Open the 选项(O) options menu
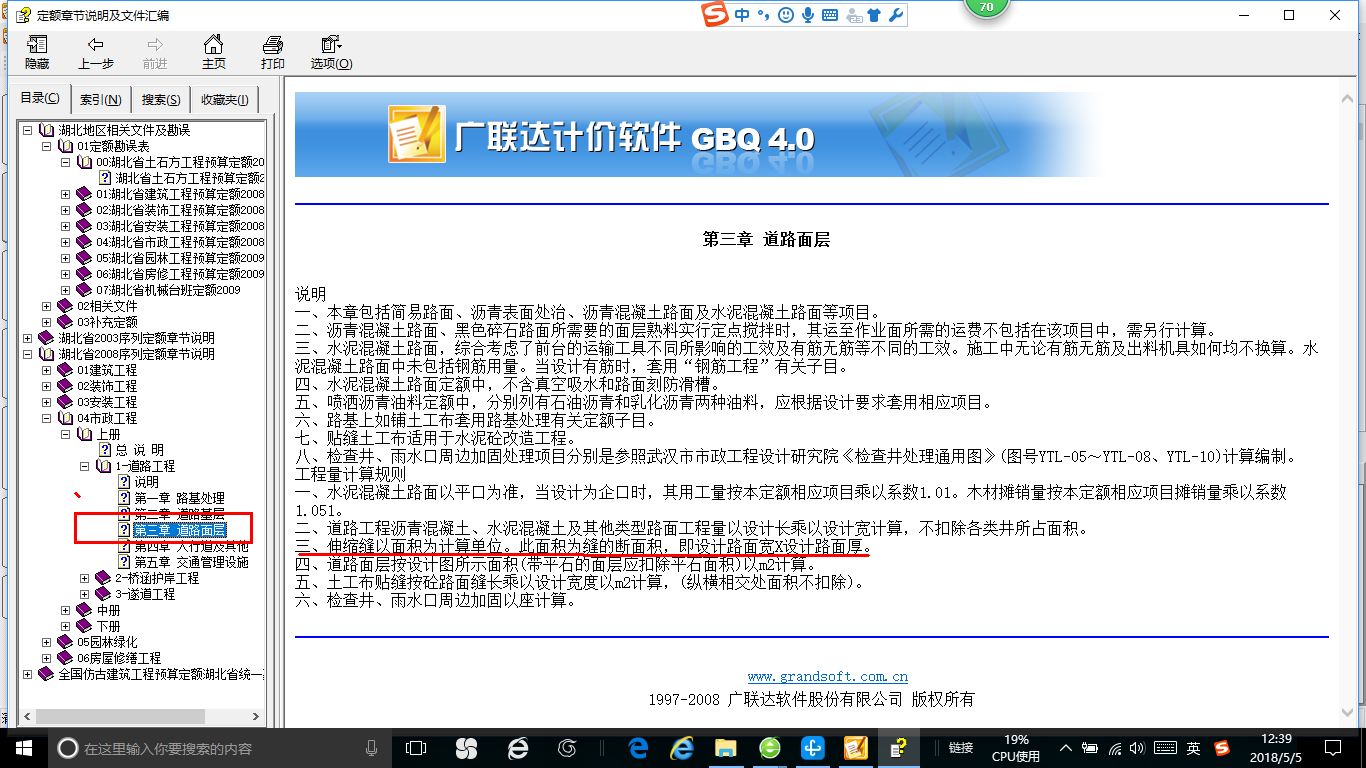The image size is (1366, 768). [x=331, y=52]
